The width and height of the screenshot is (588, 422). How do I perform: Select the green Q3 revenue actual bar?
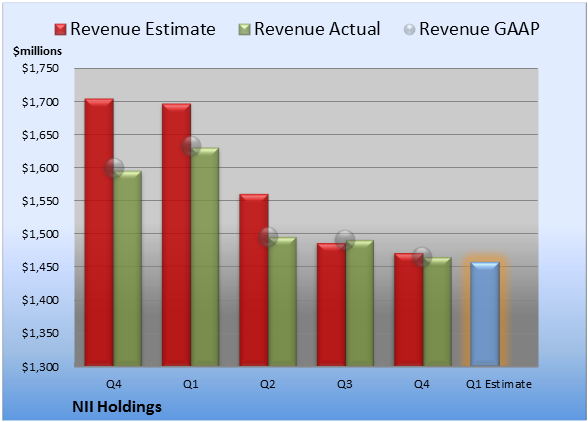360,303
